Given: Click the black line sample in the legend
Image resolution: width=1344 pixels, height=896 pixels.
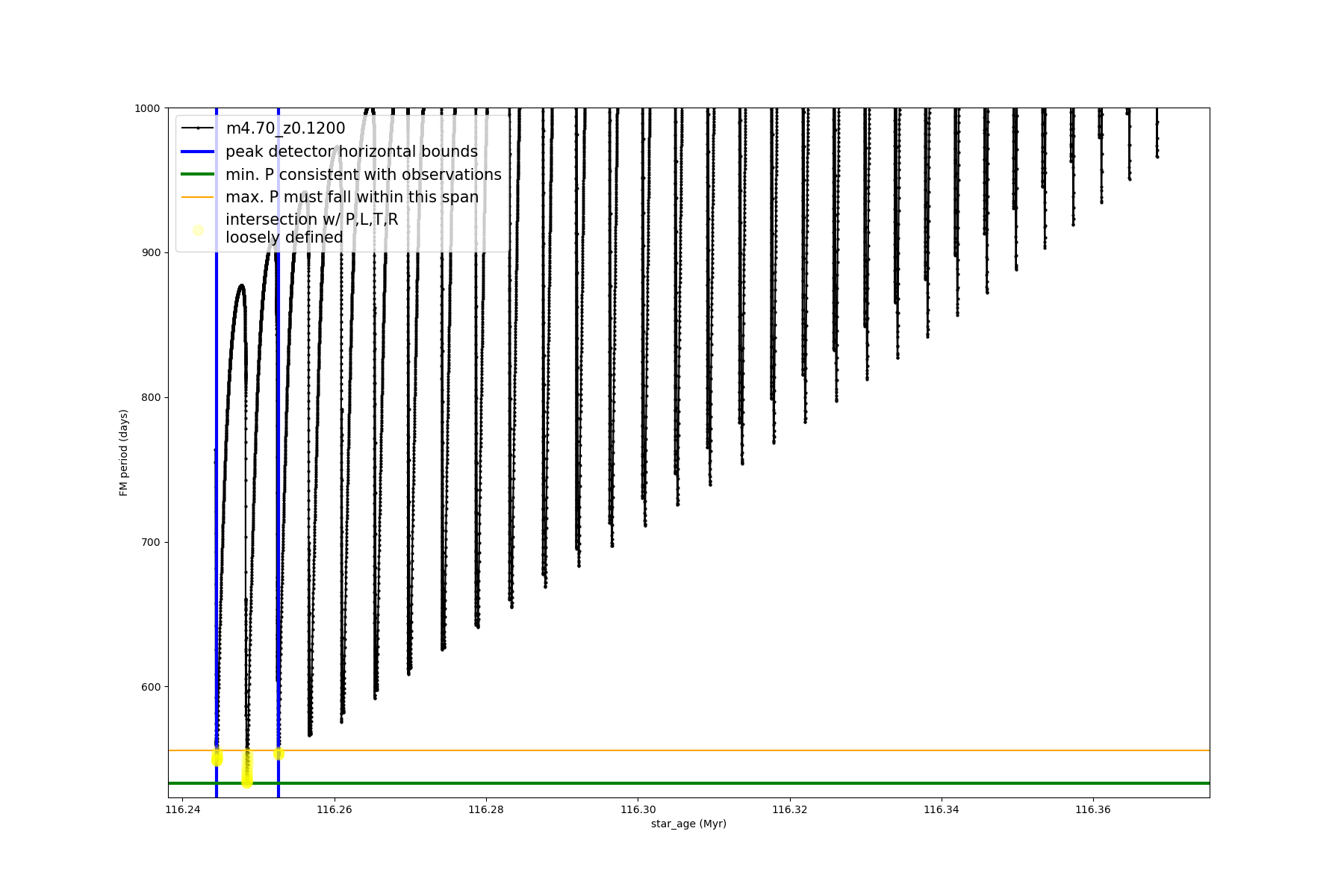Looking at the screenshot, I should tap(198, 128).
